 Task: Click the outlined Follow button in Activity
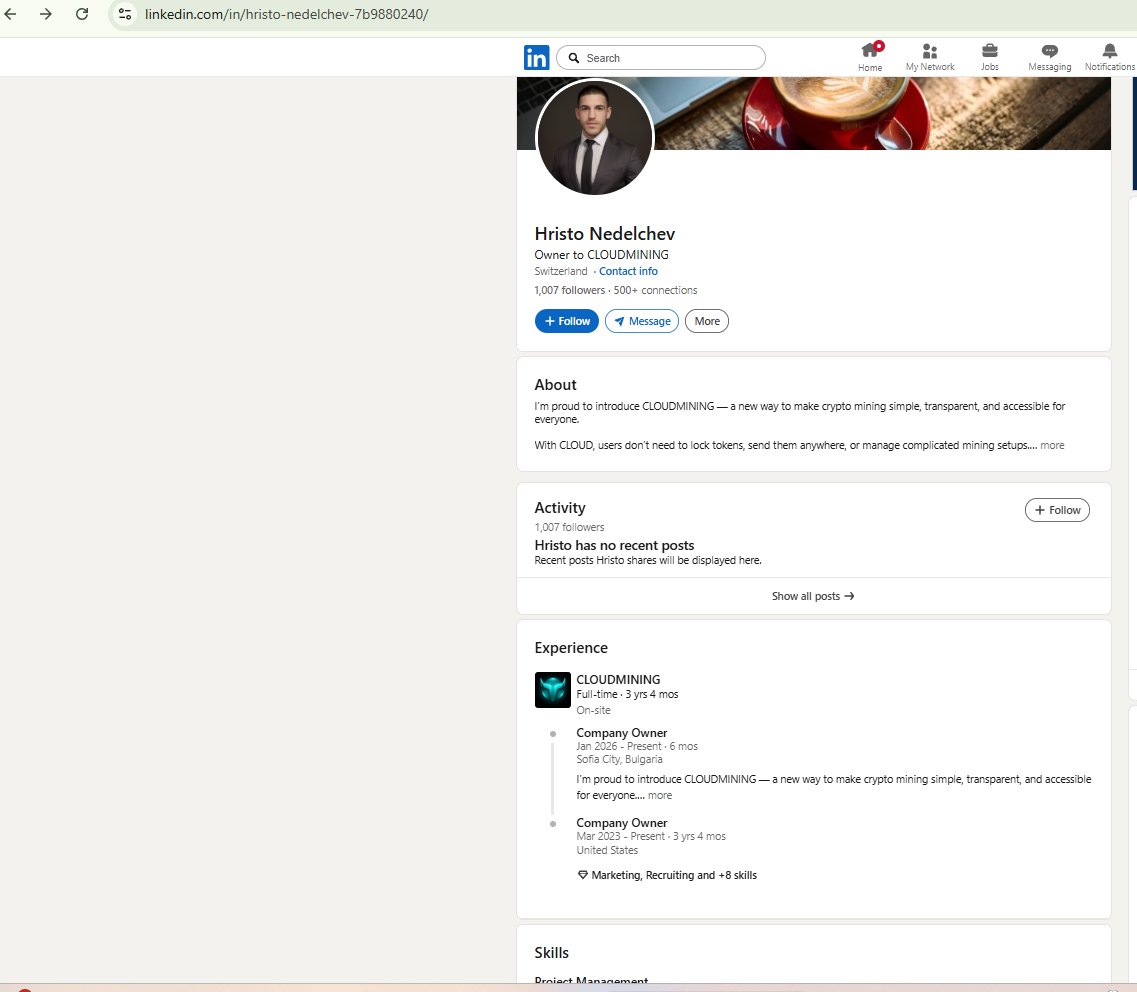[1057, 510]
